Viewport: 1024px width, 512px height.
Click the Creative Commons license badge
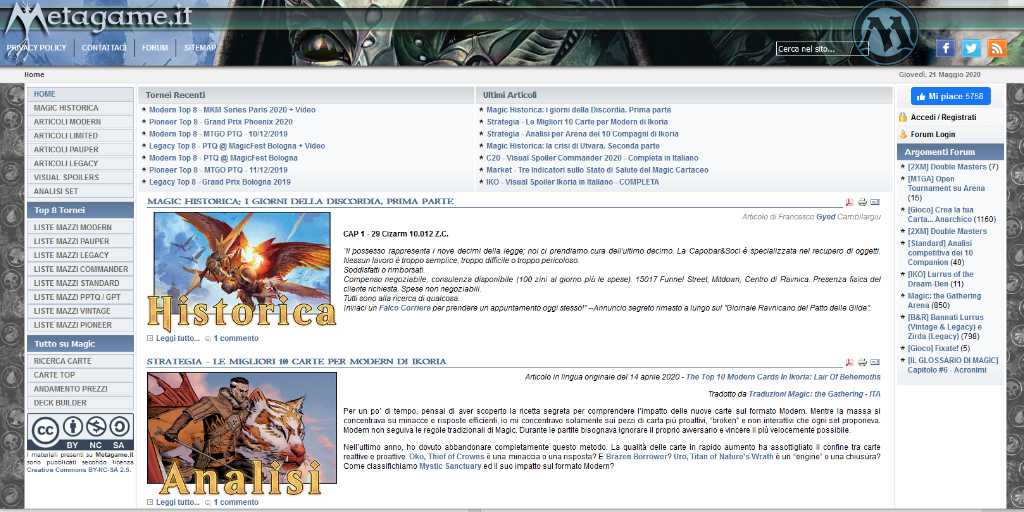click(x=80, y=431)
